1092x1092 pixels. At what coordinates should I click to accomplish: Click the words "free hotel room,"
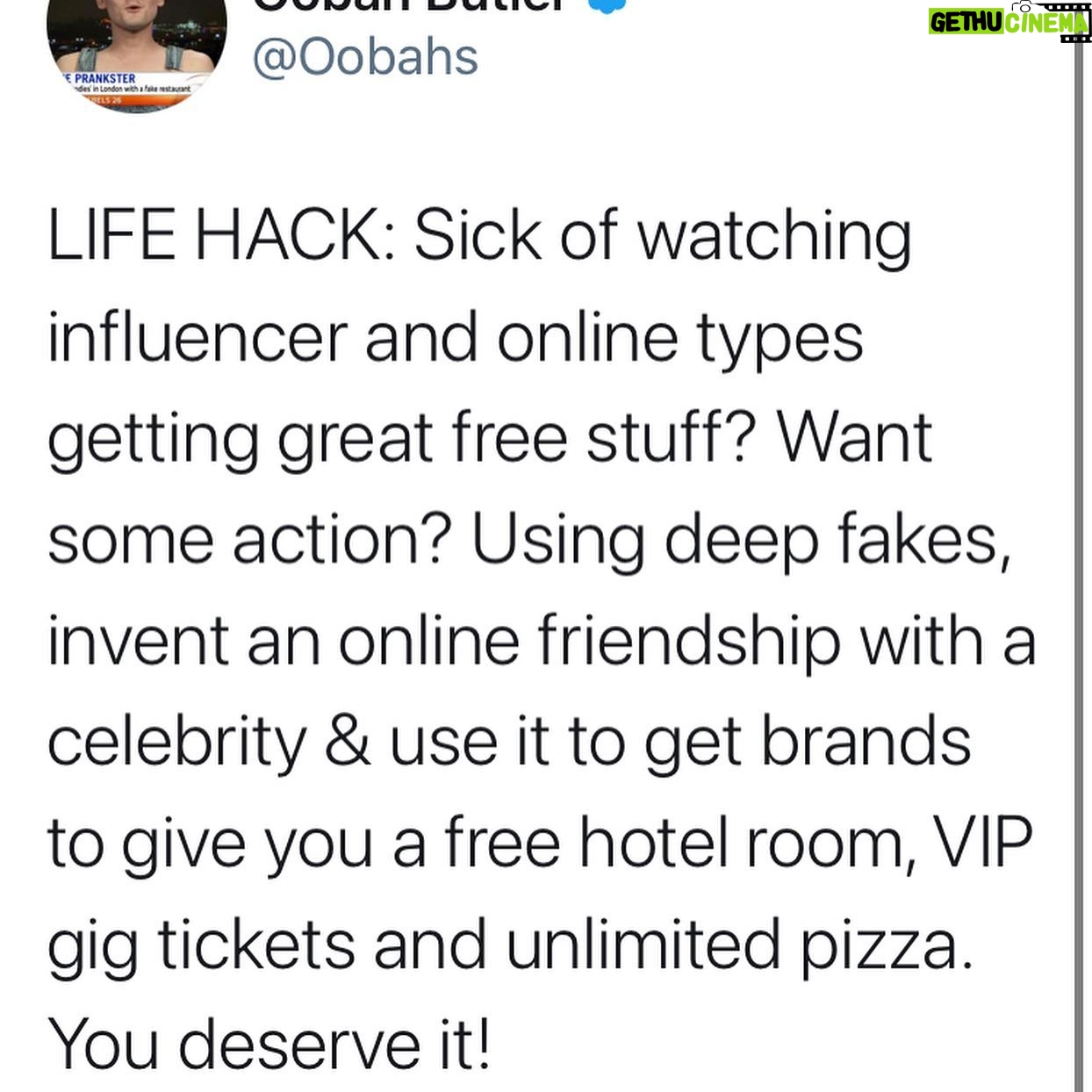678,843
